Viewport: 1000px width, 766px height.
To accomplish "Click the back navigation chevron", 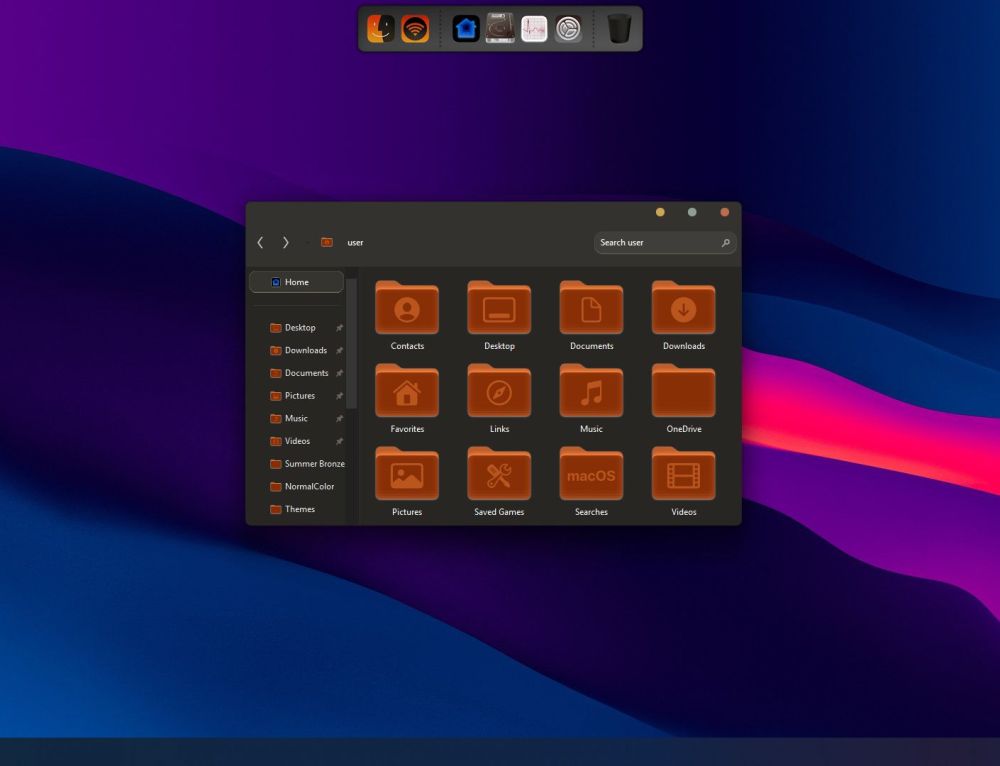I will tap(260, 242).
